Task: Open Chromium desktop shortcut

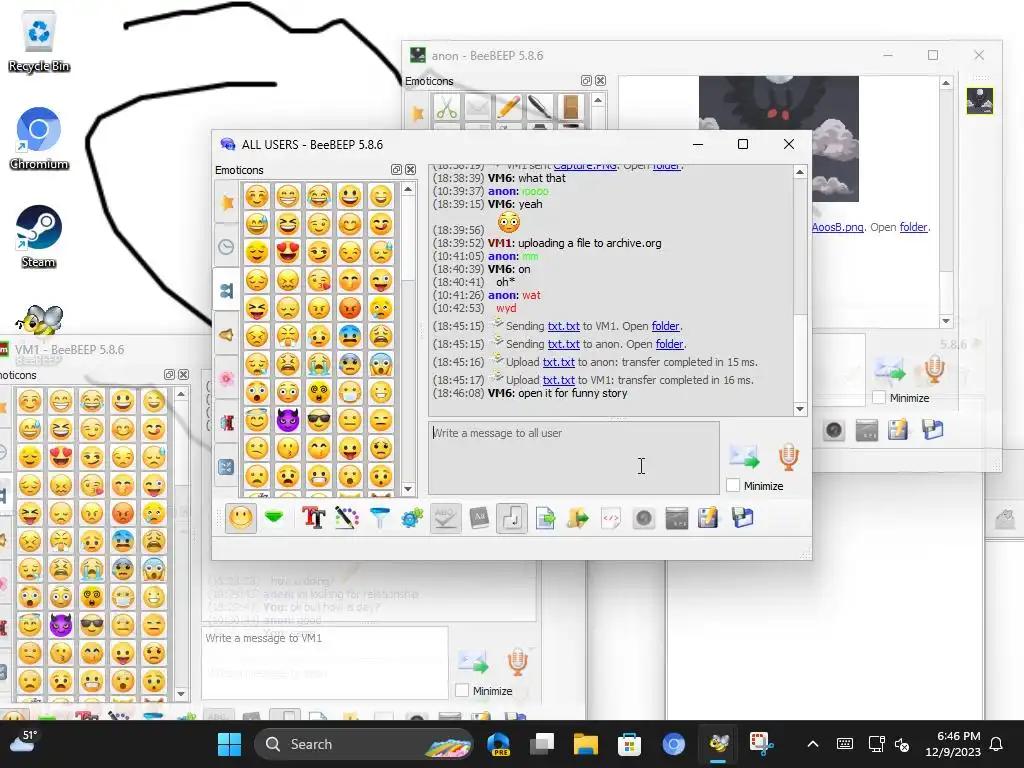Action: tap(39, 138)
